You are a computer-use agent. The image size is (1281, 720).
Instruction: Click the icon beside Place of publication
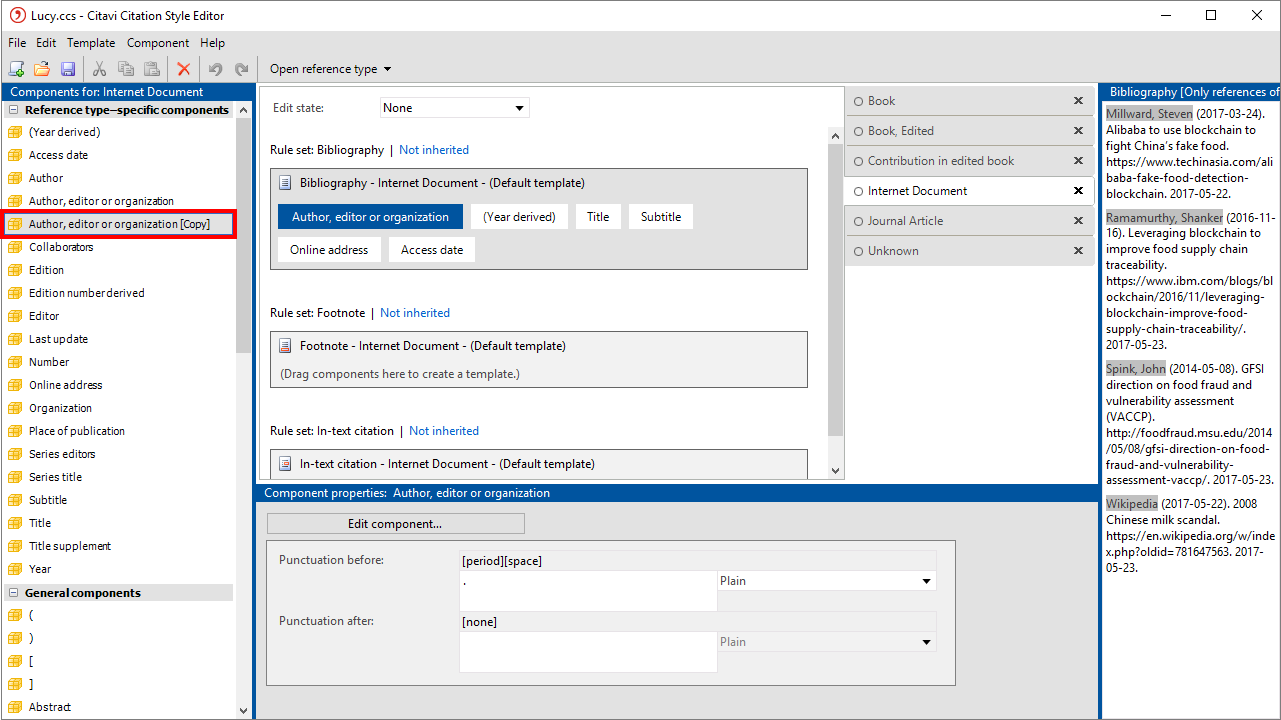14,431
